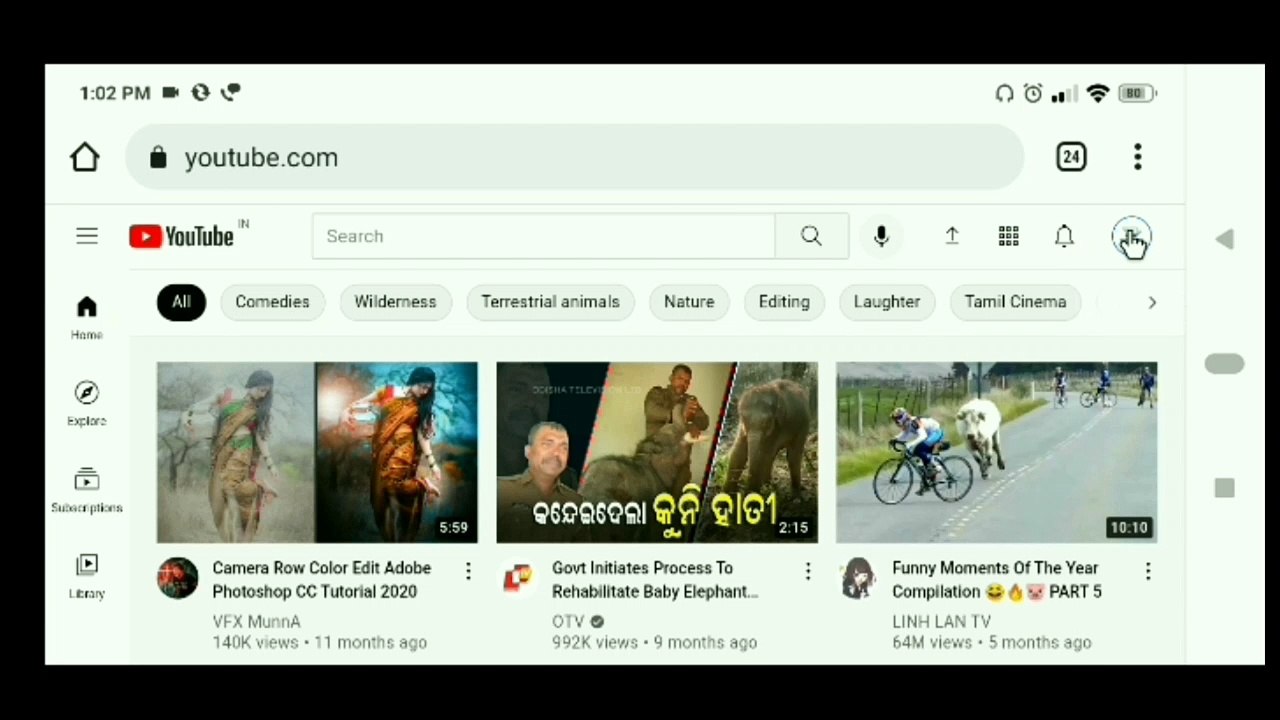Select the Laughter filter chip
The width and height of the screenshot is (1280, 720).
[887, 302]
